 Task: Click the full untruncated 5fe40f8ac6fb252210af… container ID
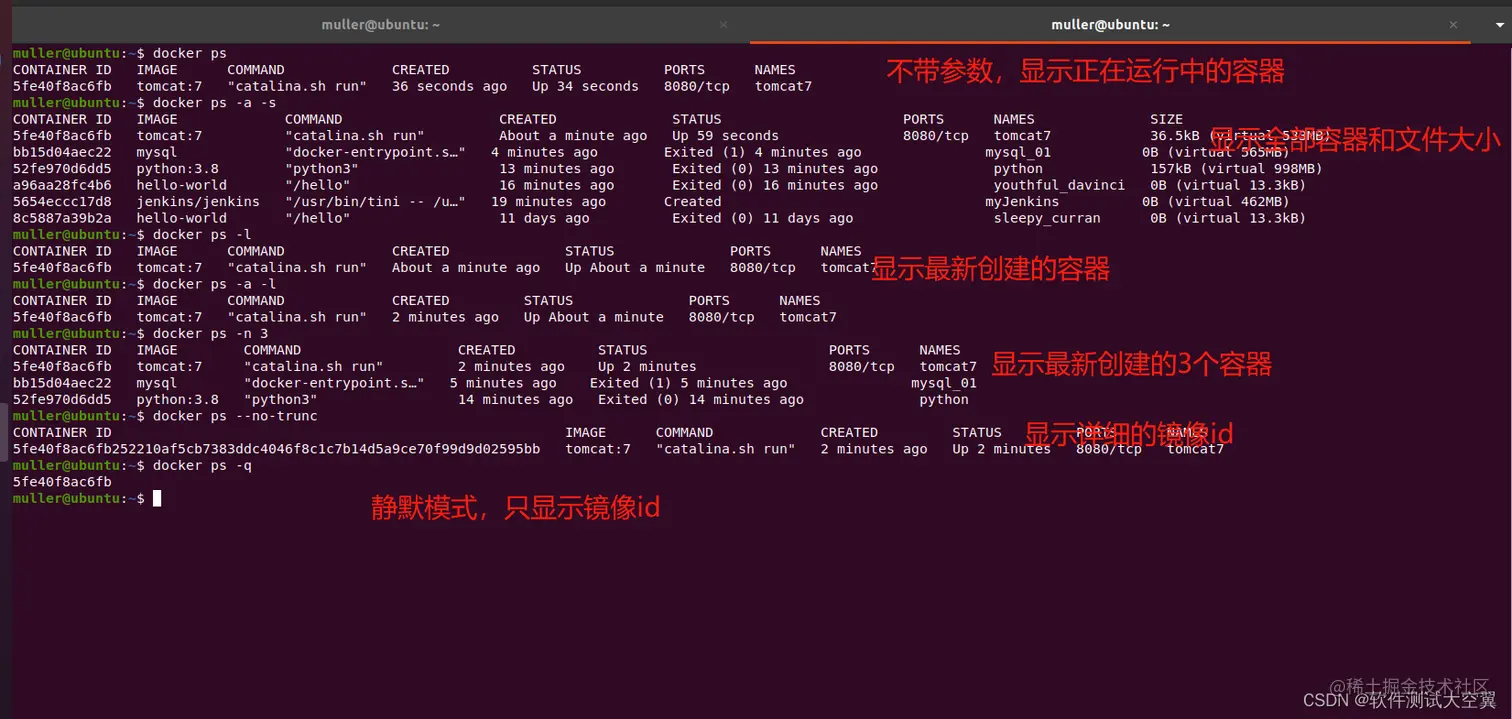[x=276, y=449]
